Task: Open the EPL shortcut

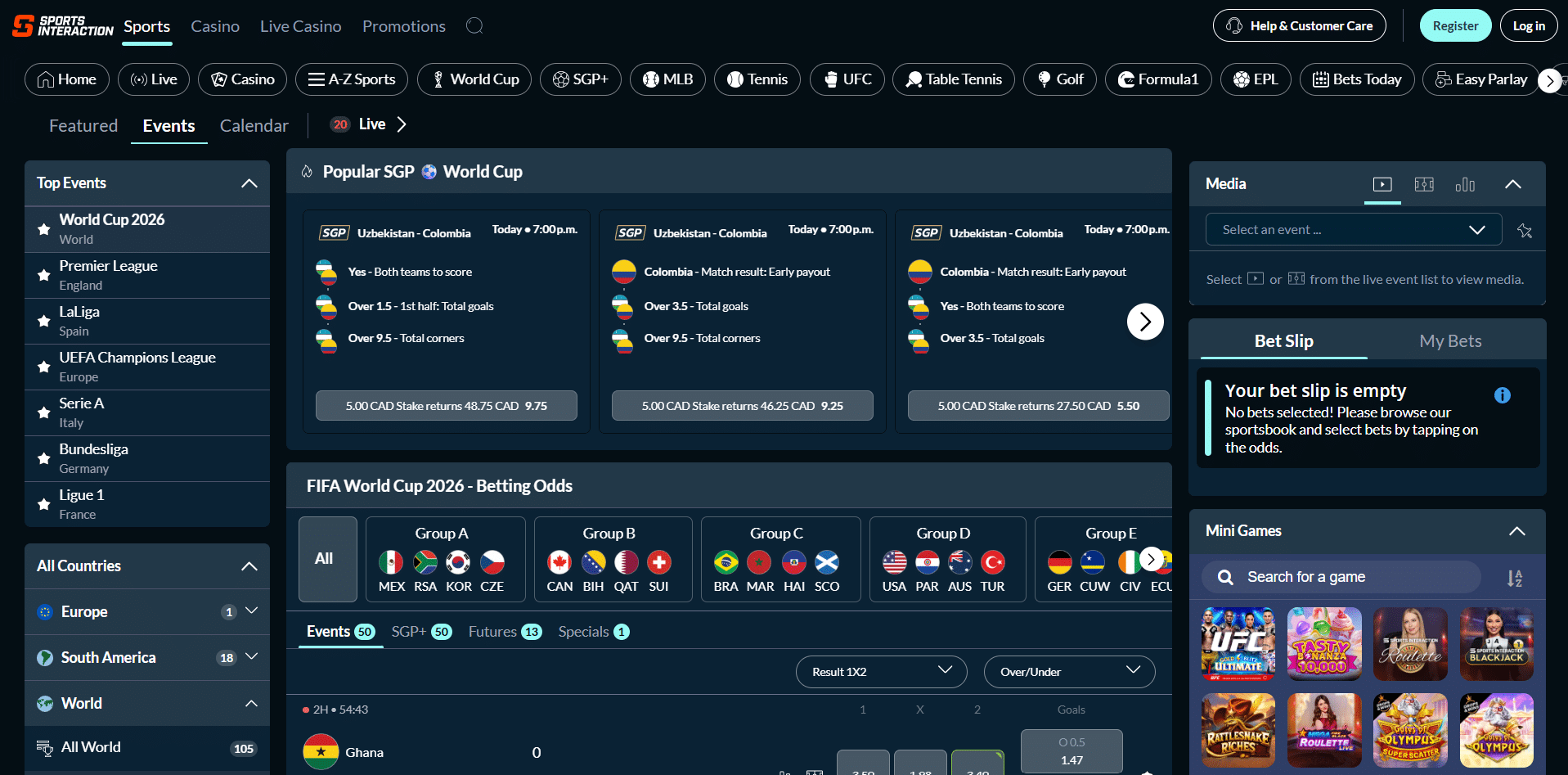Action: [1256, 79]
